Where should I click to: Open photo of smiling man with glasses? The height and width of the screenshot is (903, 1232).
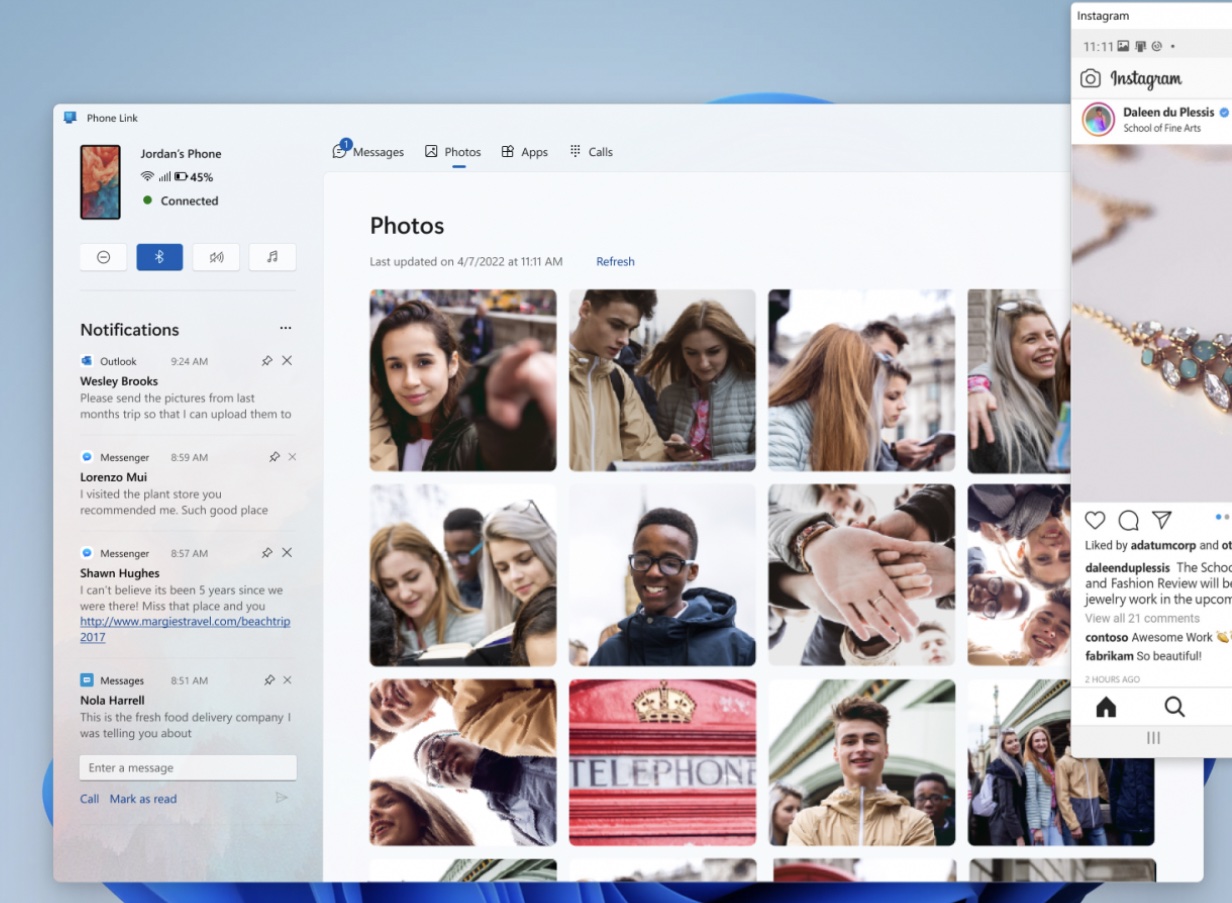(662, 575)
